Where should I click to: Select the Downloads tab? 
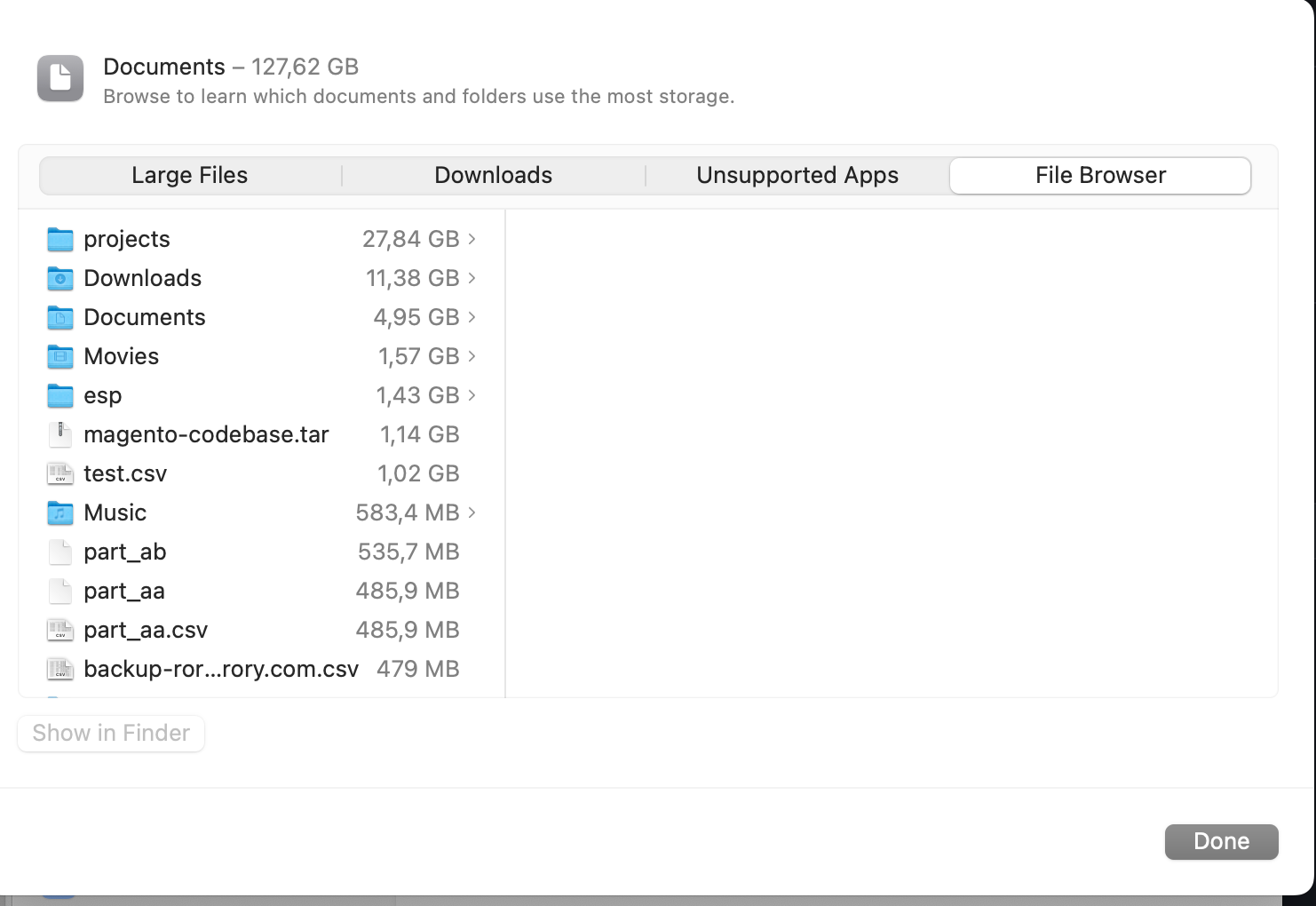[494, 176]
